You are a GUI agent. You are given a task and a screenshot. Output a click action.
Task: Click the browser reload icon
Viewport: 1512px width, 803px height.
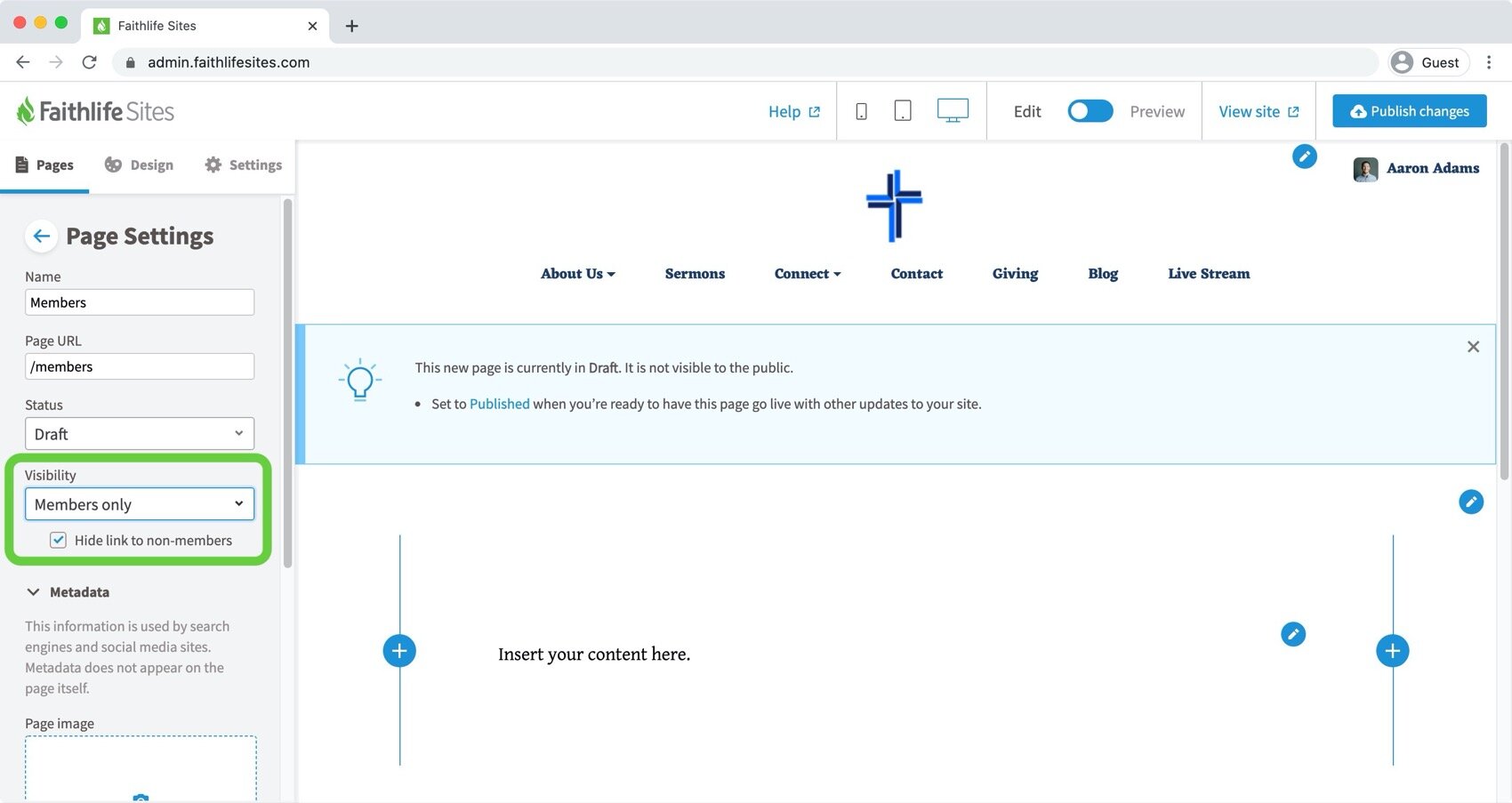click(x=89, y=62)
